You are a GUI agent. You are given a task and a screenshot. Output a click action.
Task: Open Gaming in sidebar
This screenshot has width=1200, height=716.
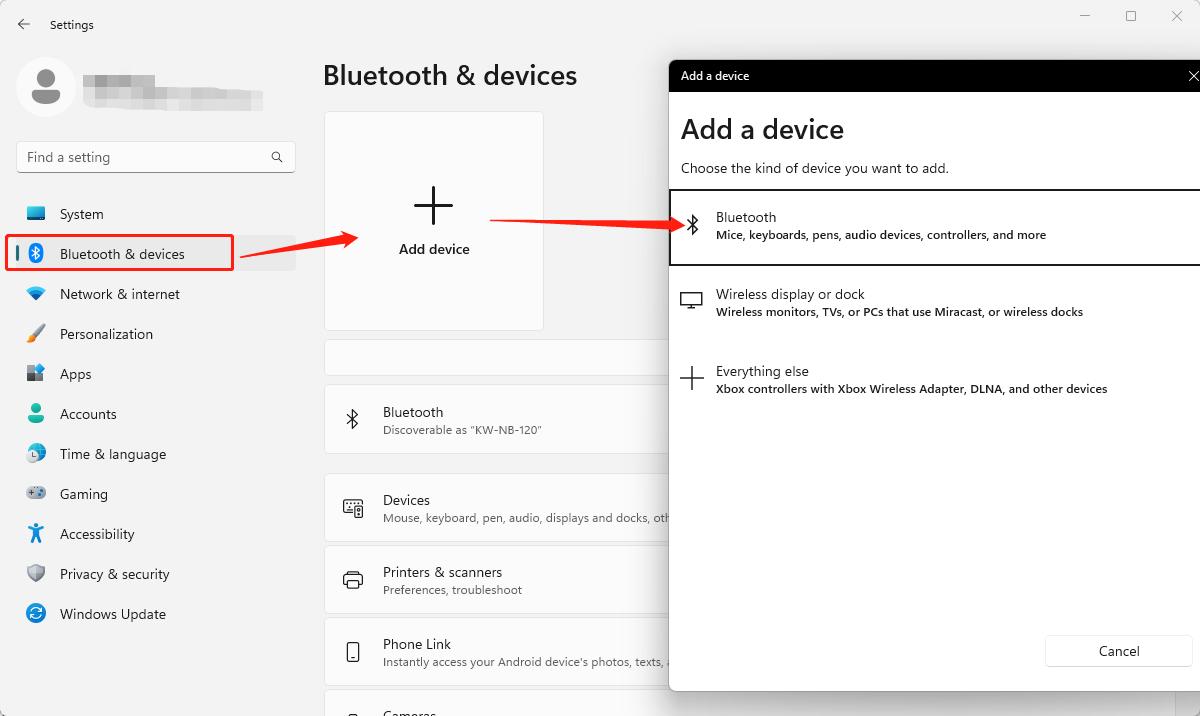tap(155, 494)
